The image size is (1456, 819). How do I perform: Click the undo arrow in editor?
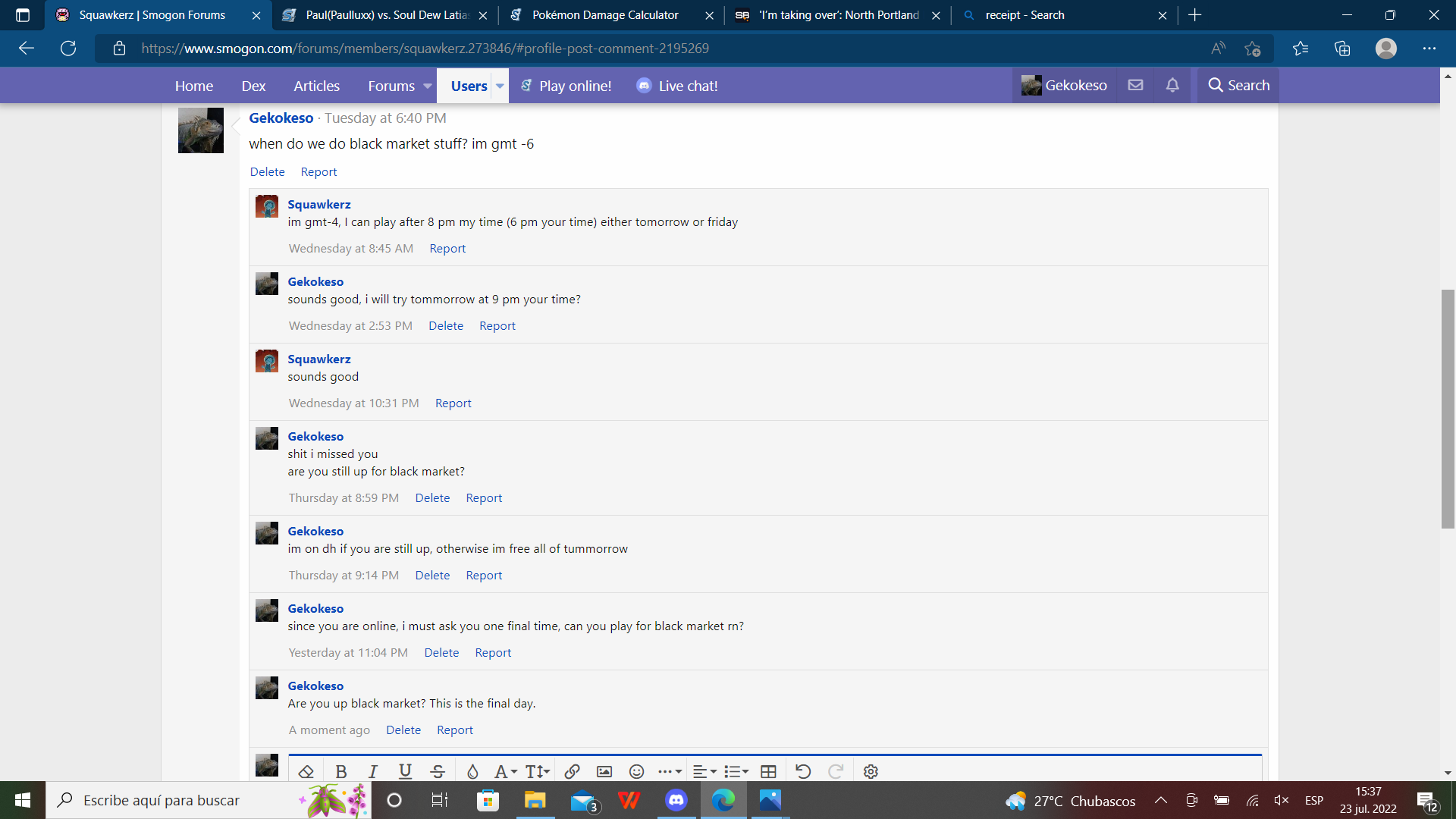pyautogui.click(x=803, y=771)
